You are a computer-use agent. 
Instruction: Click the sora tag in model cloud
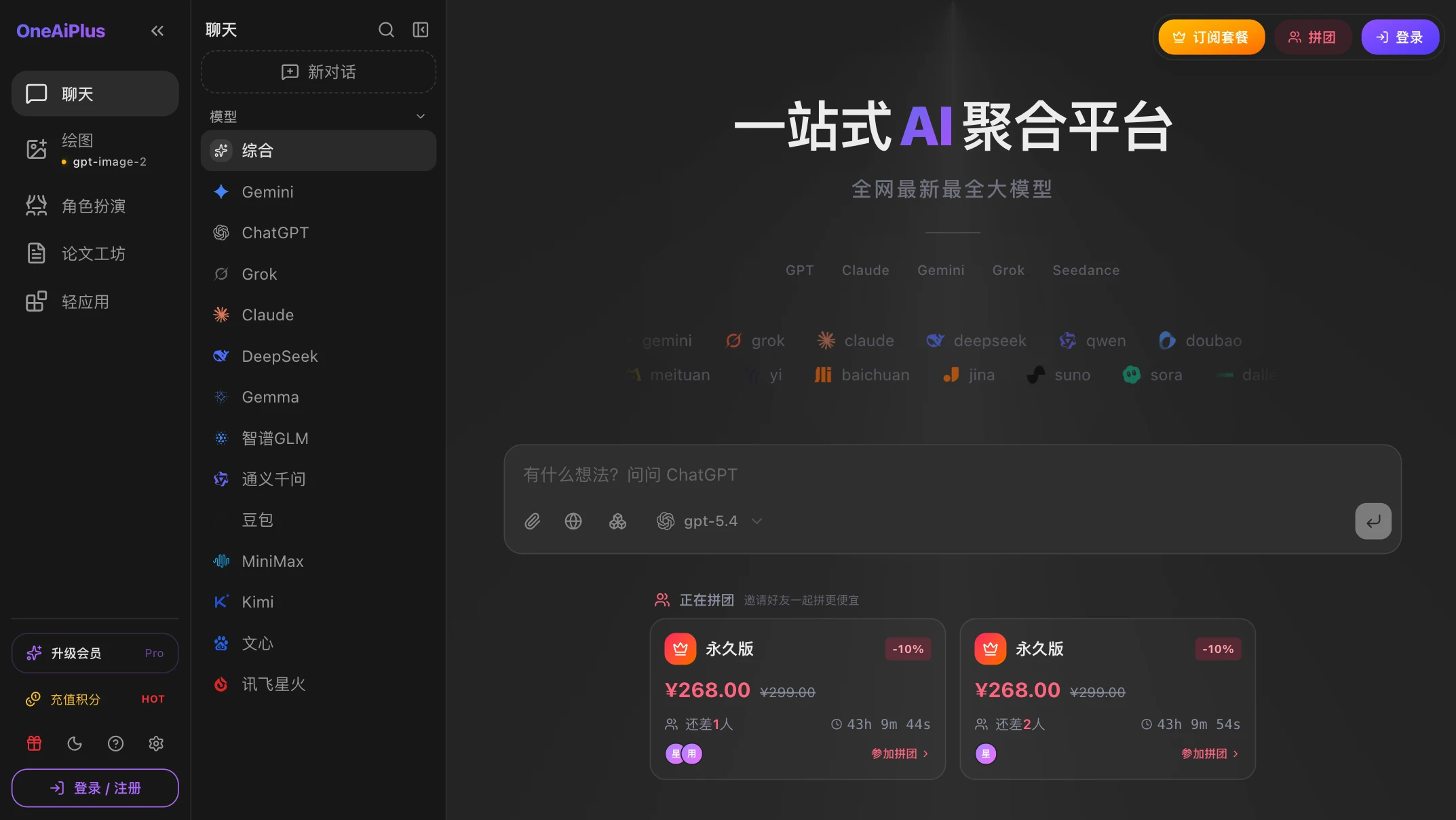tap(1152, 375)
